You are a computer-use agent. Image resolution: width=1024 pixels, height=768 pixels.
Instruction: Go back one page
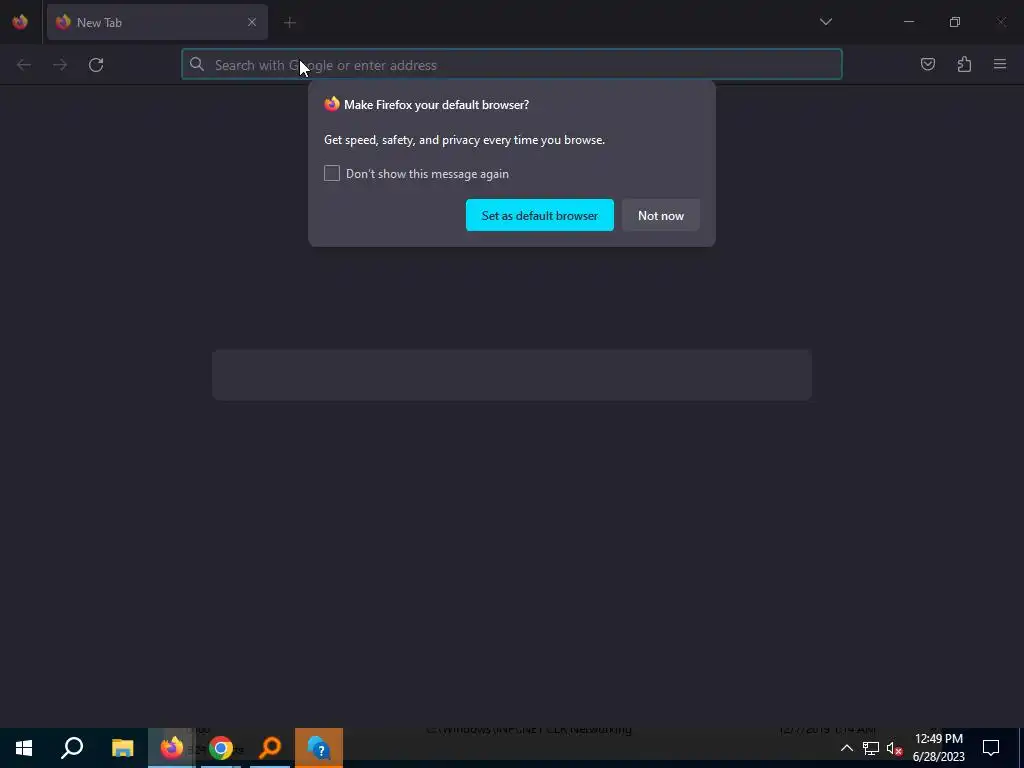(24, 65)
